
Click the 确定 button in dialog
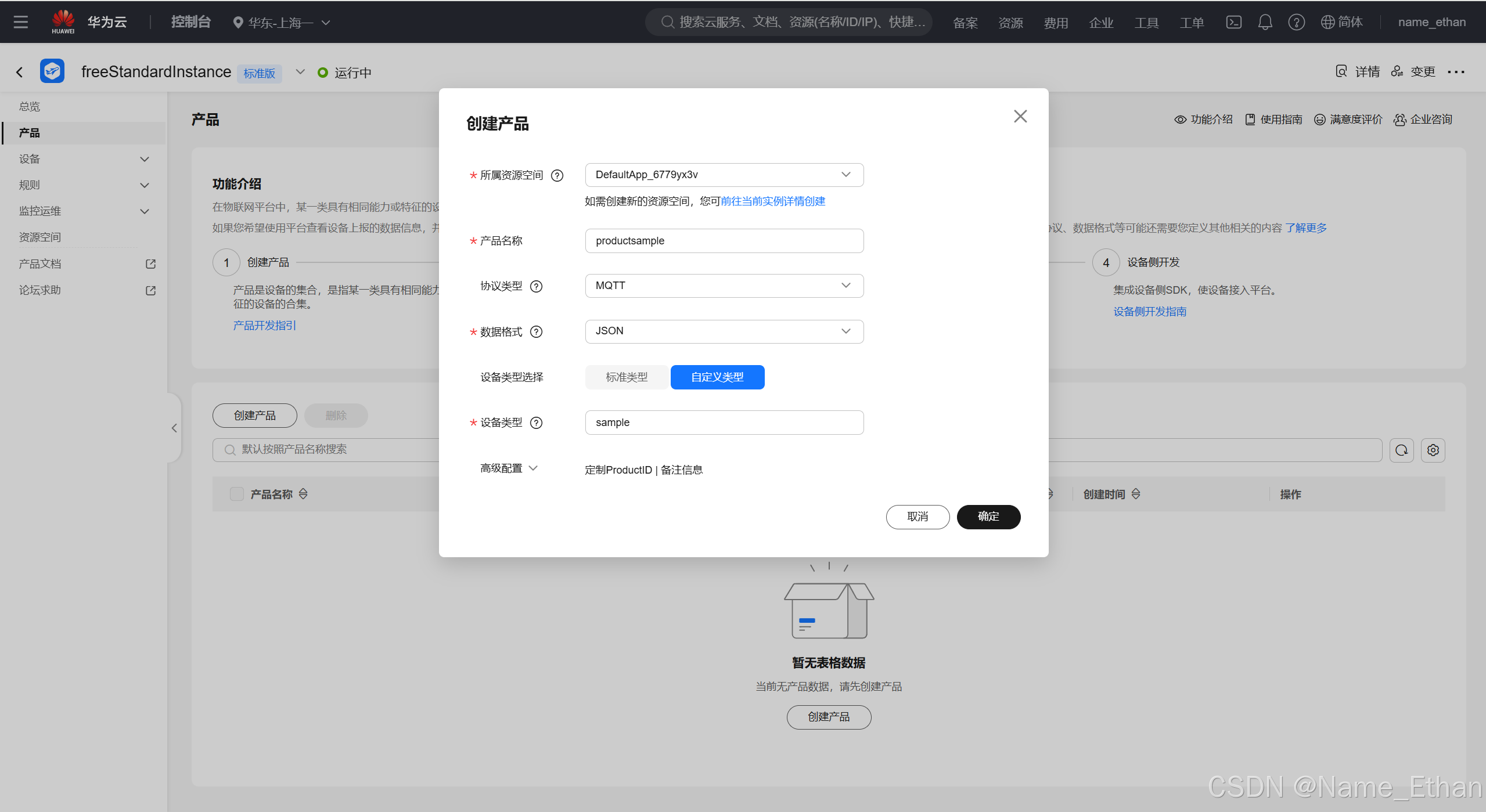(x=988, y=517)
